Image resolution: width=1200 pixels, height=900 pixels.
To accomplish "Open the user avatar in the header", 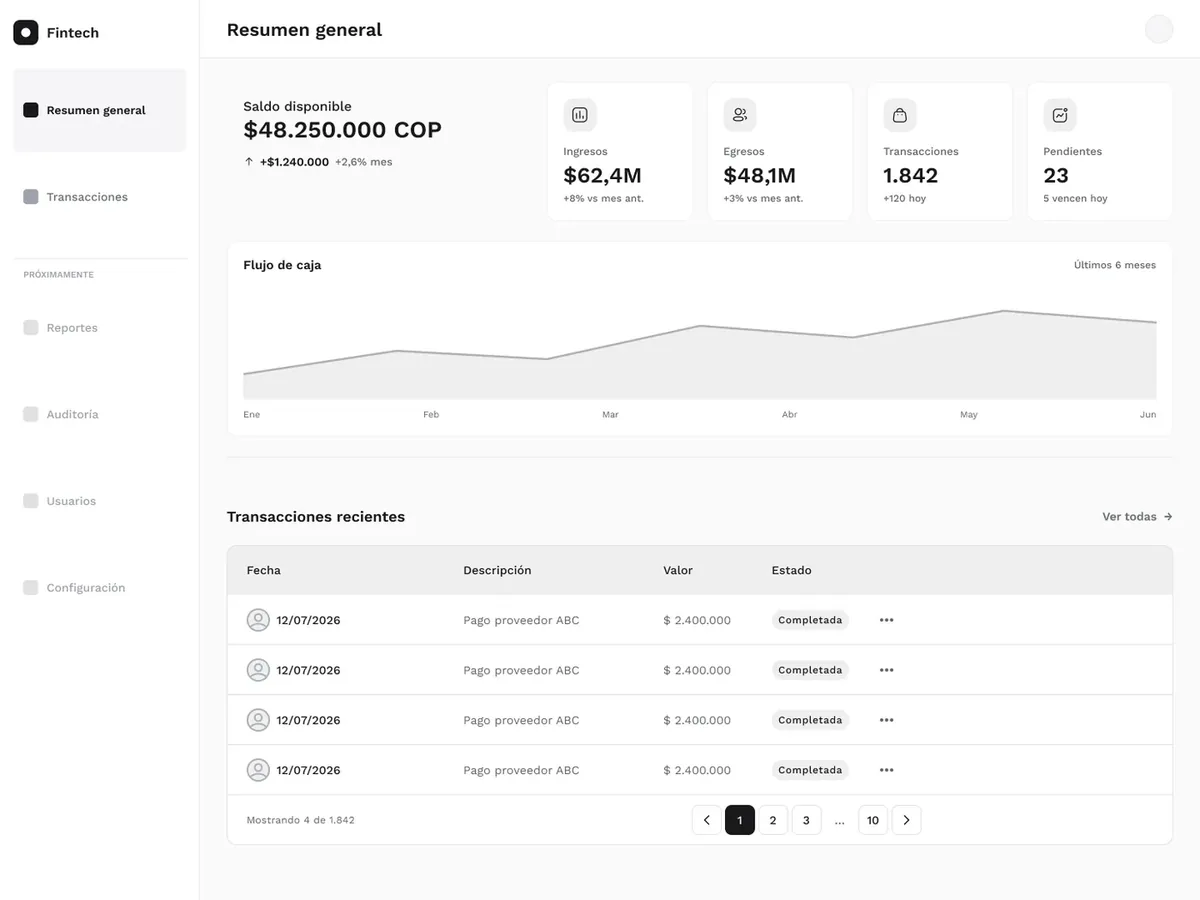I will tap(1159, 29).
